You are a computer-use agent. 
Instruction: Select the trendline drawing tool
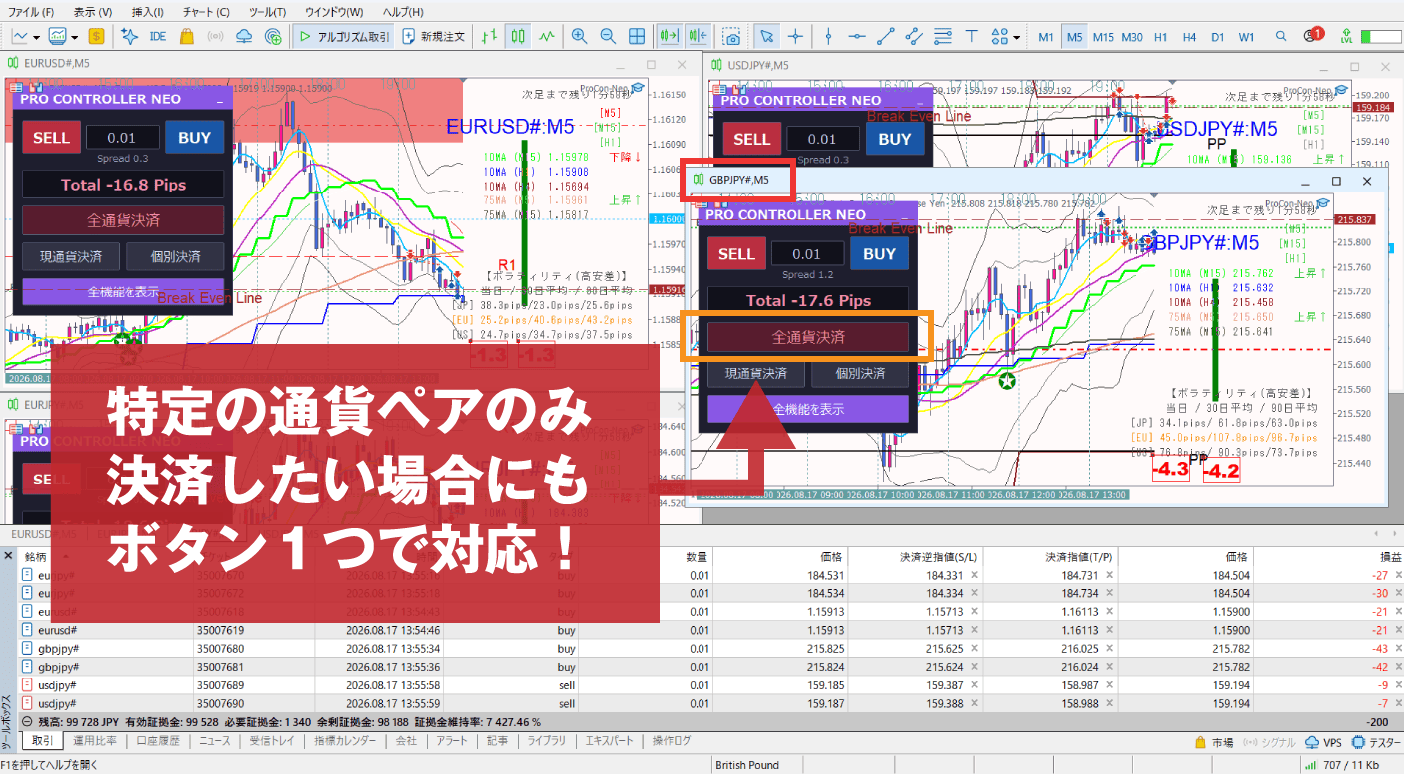[885, 37]
